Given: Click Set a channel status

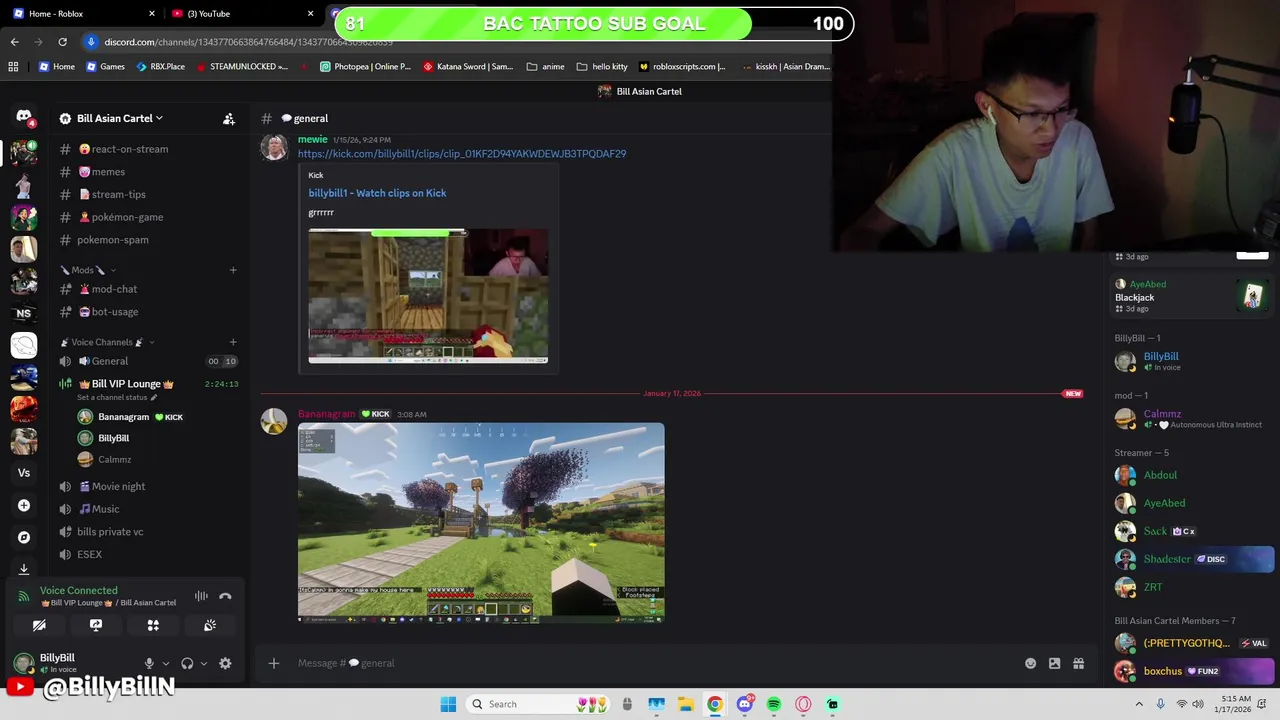Looking at the screenshot, I should (117, 397).
